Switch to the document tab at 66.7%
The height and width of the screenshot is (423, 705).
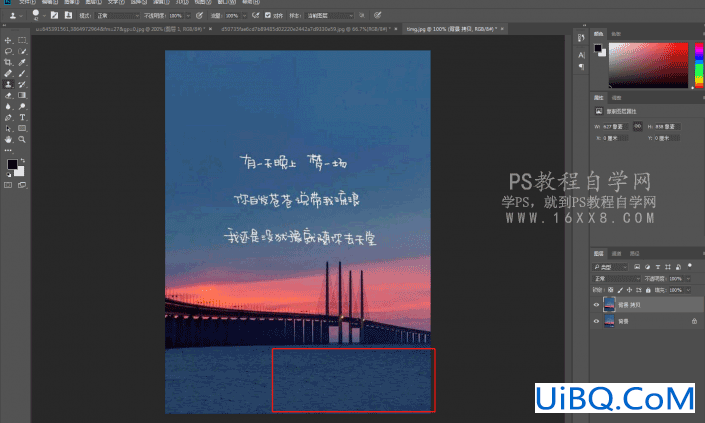click(306, 29)
